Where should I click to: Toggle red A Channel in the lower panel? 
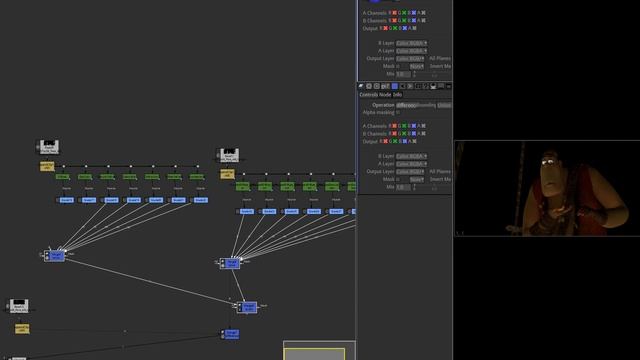394,126
